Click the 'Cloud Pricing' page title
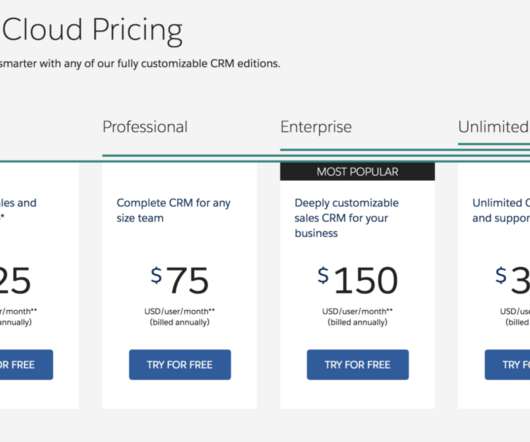Viewport: 530px width, 442px height. tap(92, 30)
